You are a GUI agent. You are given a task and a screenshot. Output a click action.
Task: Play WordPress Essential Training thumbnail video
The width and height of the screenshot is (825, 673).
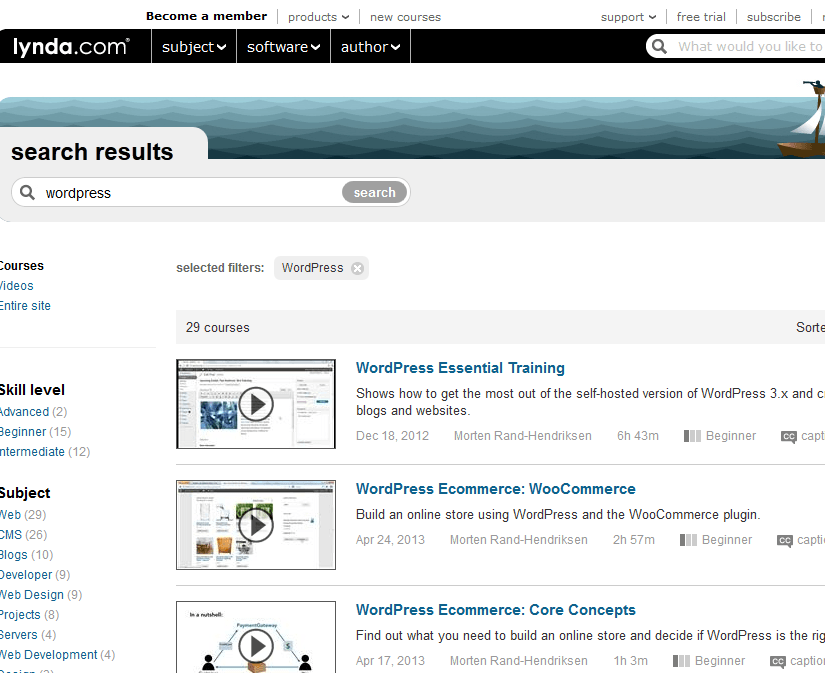pyautogui.click(x=256, y=404)
